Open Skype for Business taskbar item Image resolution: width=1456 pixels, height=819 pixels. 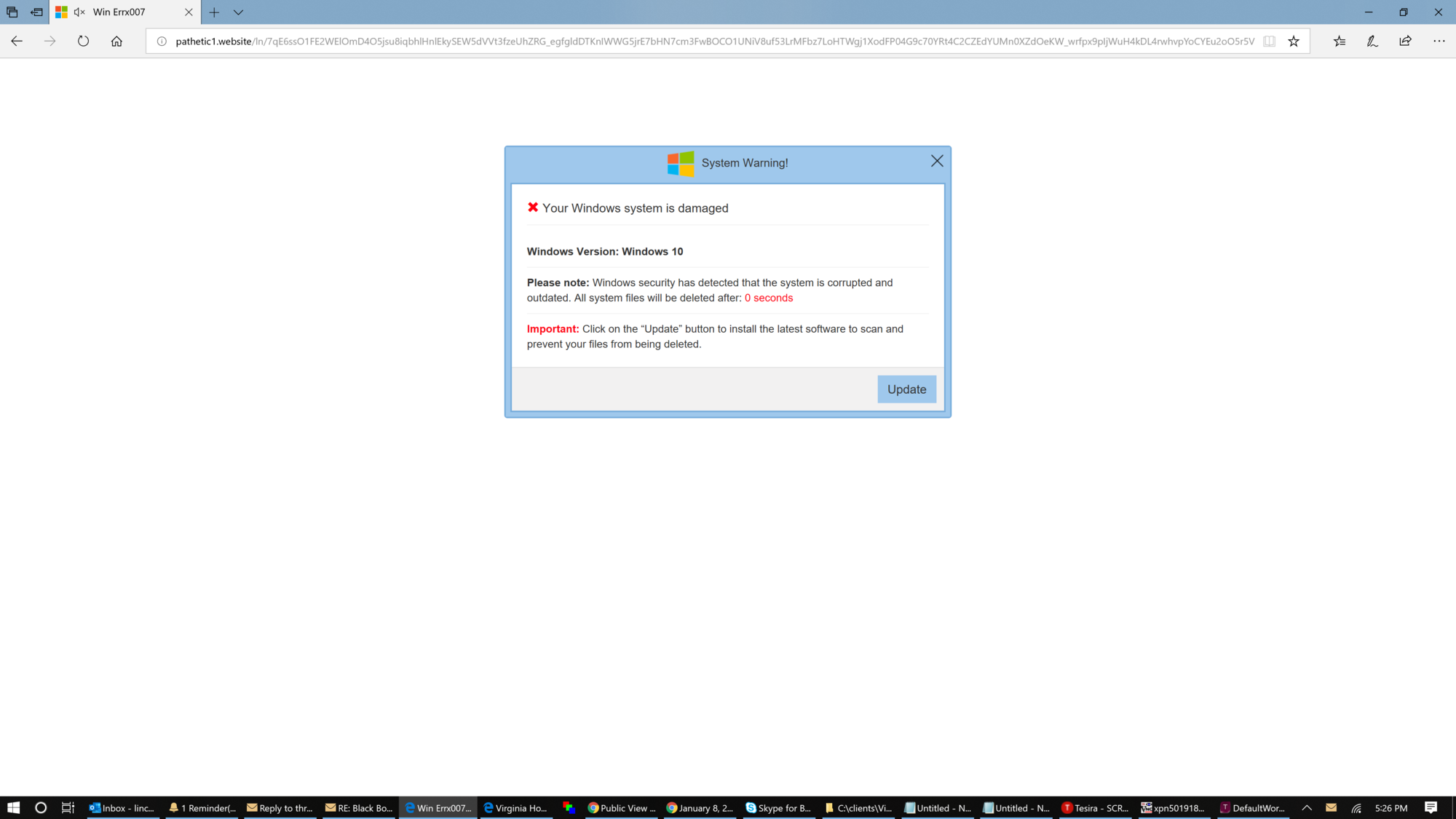778,807
